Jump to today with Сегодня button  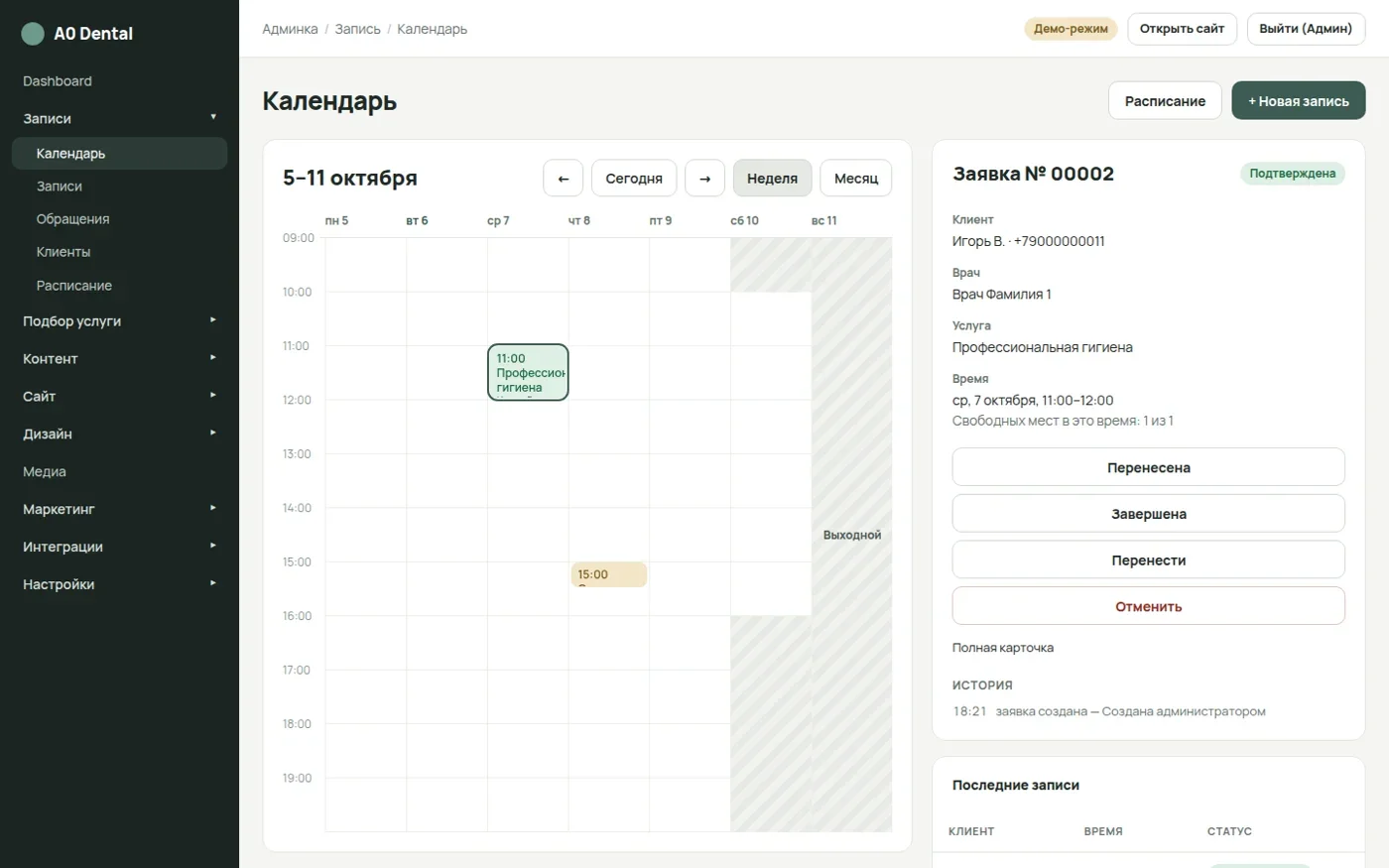pos(634,179)
